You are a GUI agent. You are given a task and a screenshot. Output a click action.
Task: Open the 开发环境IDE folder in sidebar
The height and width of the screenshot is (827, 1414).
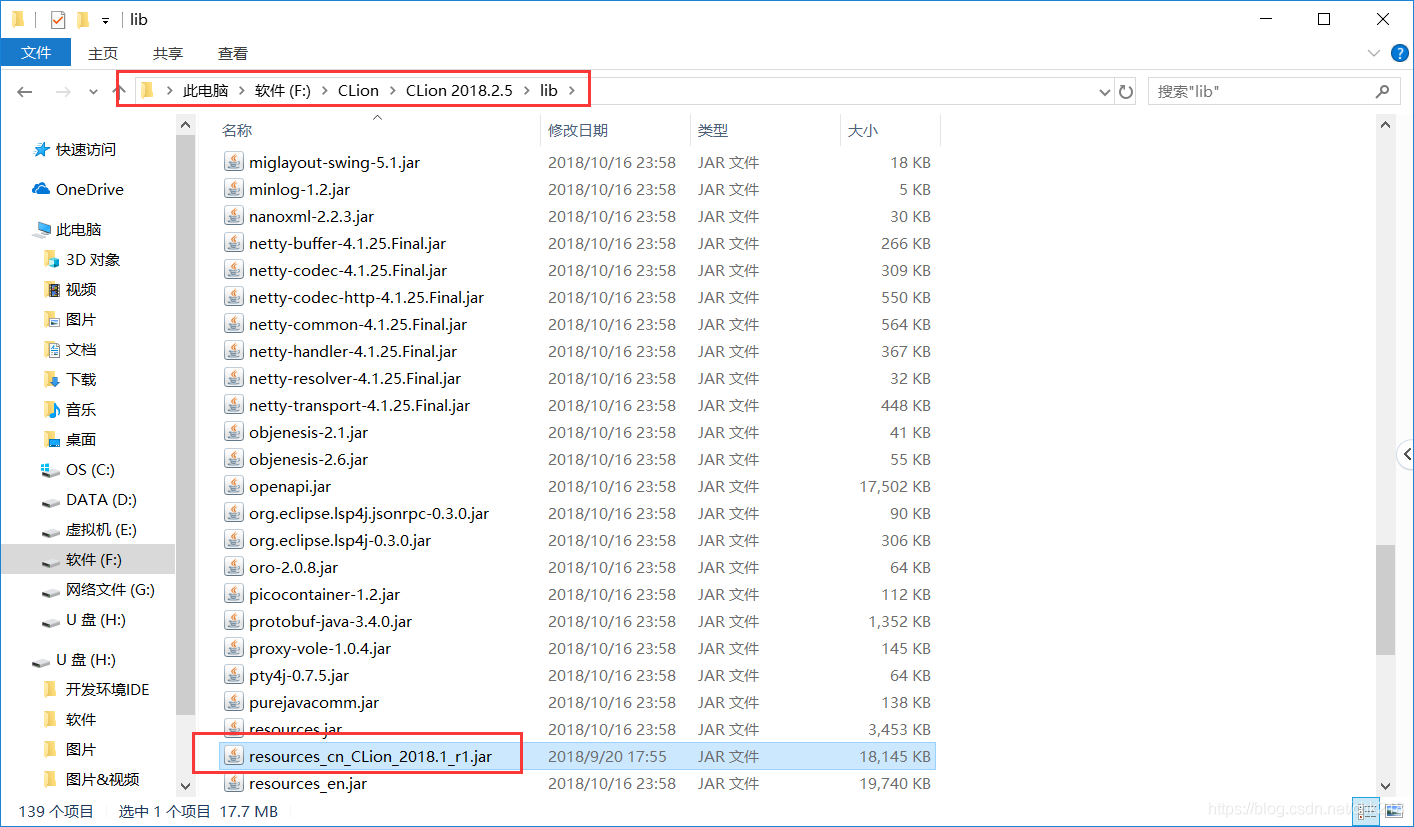point(107,689)
